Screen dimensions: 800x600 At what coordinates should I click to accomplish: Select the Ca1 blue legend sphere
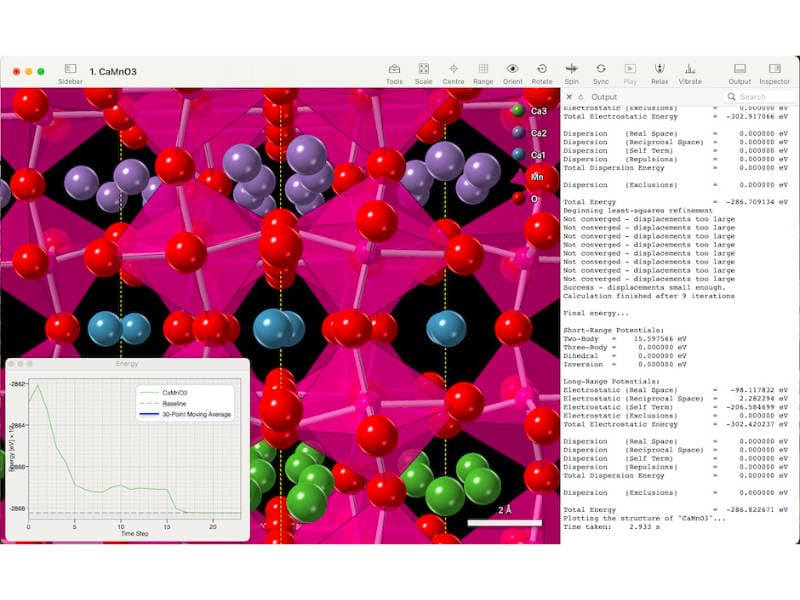point(518,155)
